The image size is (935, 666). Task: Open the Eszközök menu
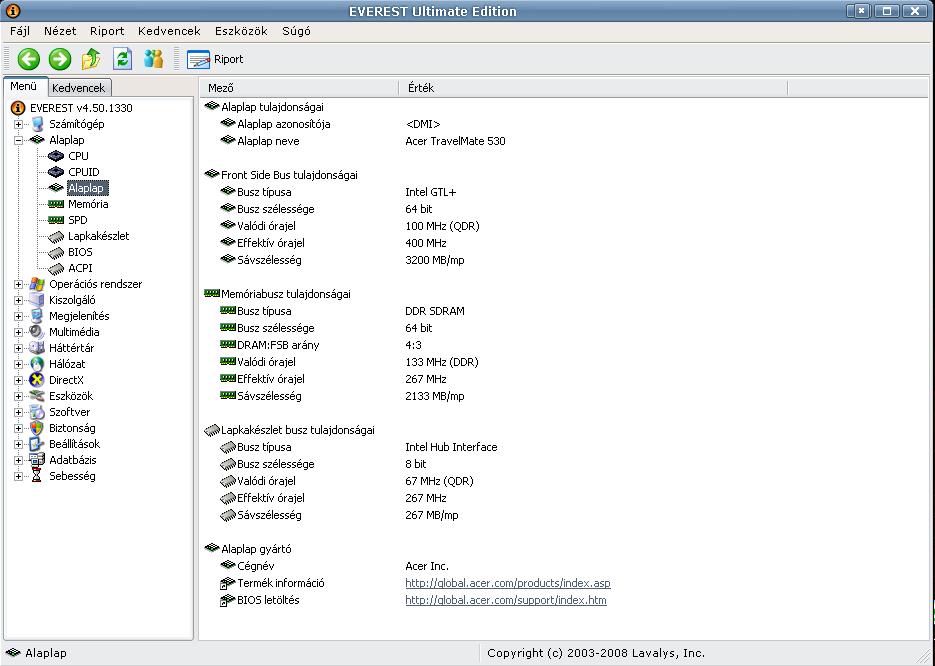point(241,31)
